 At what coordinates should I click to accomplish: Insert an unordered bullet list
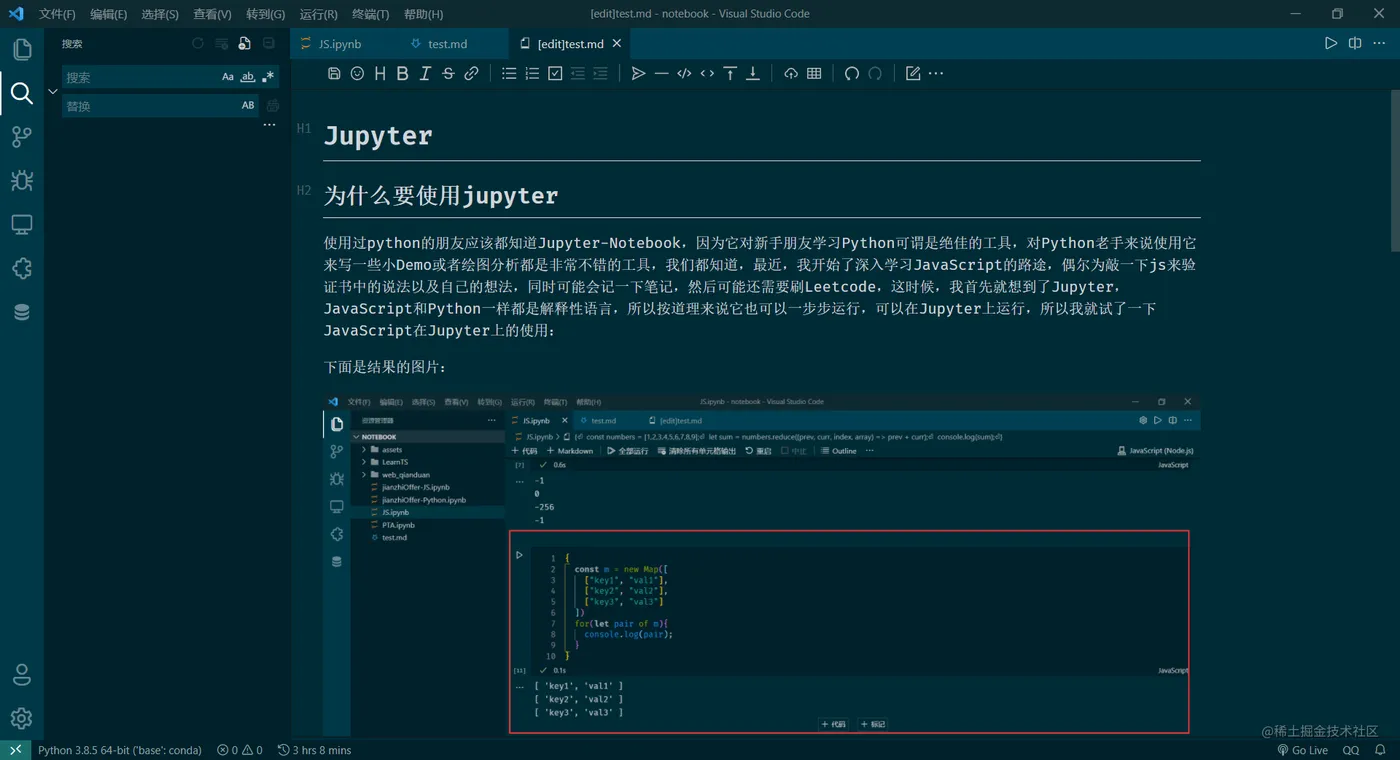coord(509,73)
